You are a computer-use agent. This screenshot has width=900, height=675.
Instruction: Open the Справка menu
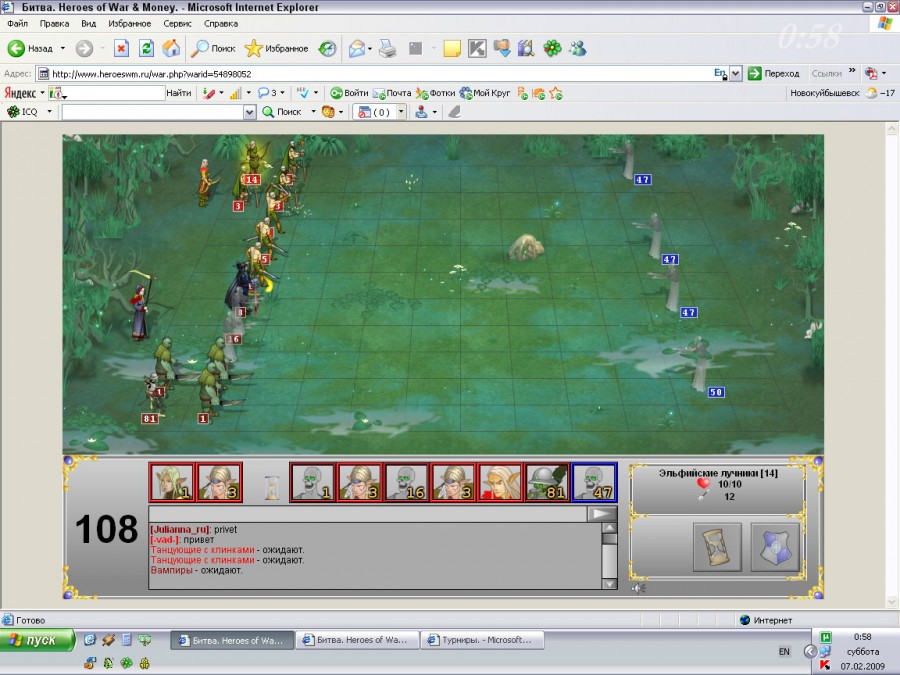pos(220,24)
